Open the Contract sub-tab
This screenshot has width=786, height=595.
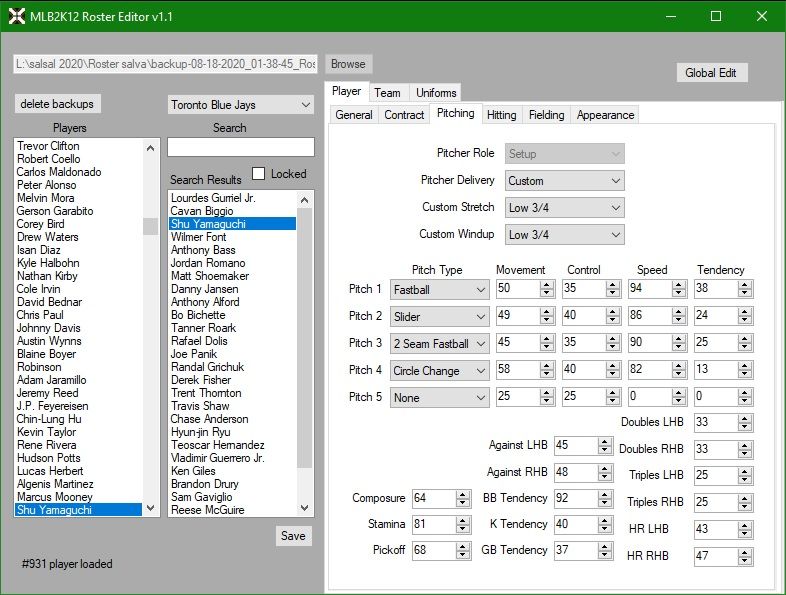click(x=404, y=115)
